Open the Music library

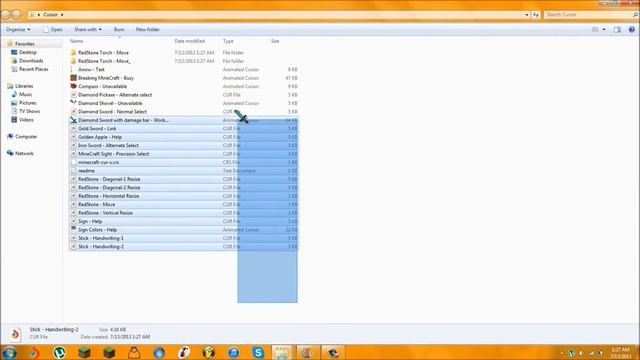click(25, 95)
